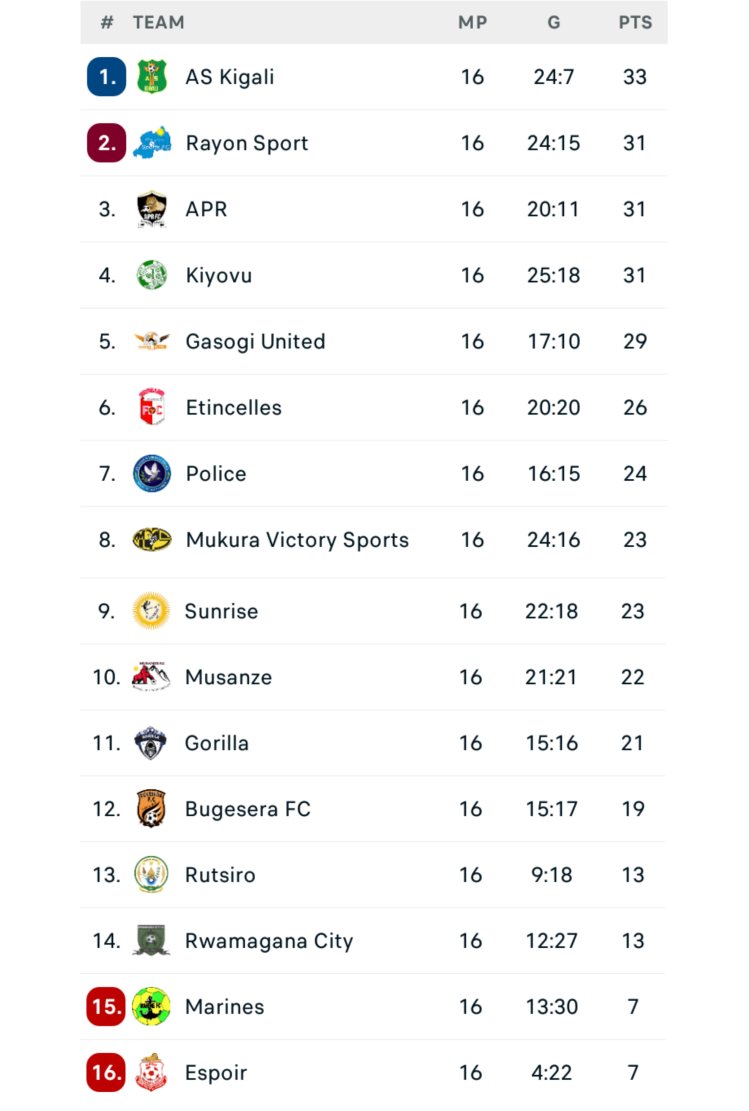Viewport: 750px width, 1111px height.
Task: Click the Rayon Sport team logo
Action: click(x=152, y=143)
